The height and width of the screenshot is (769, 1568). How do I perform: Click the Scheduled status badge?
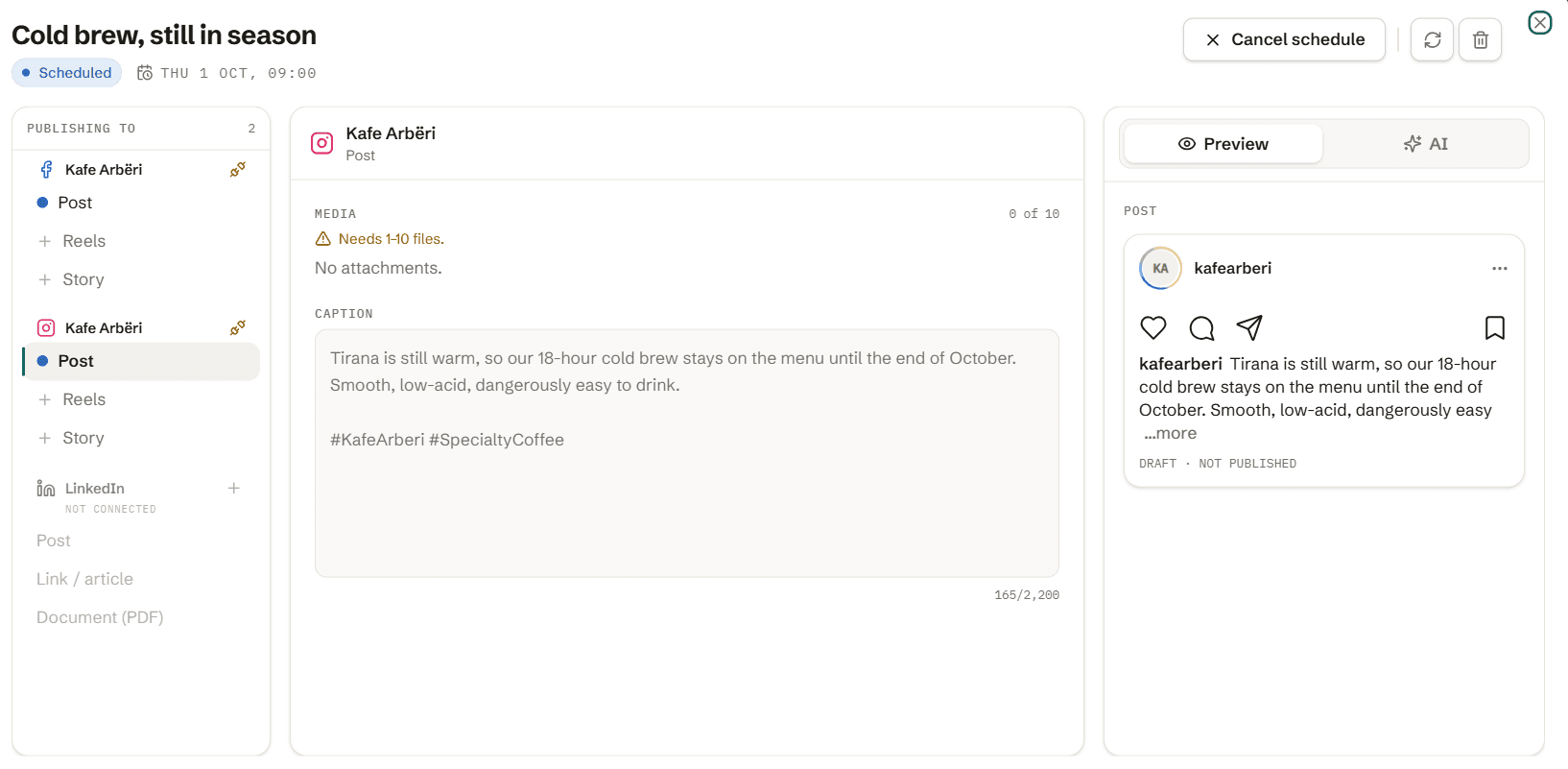pyautogui.click(x=66, y=73)
